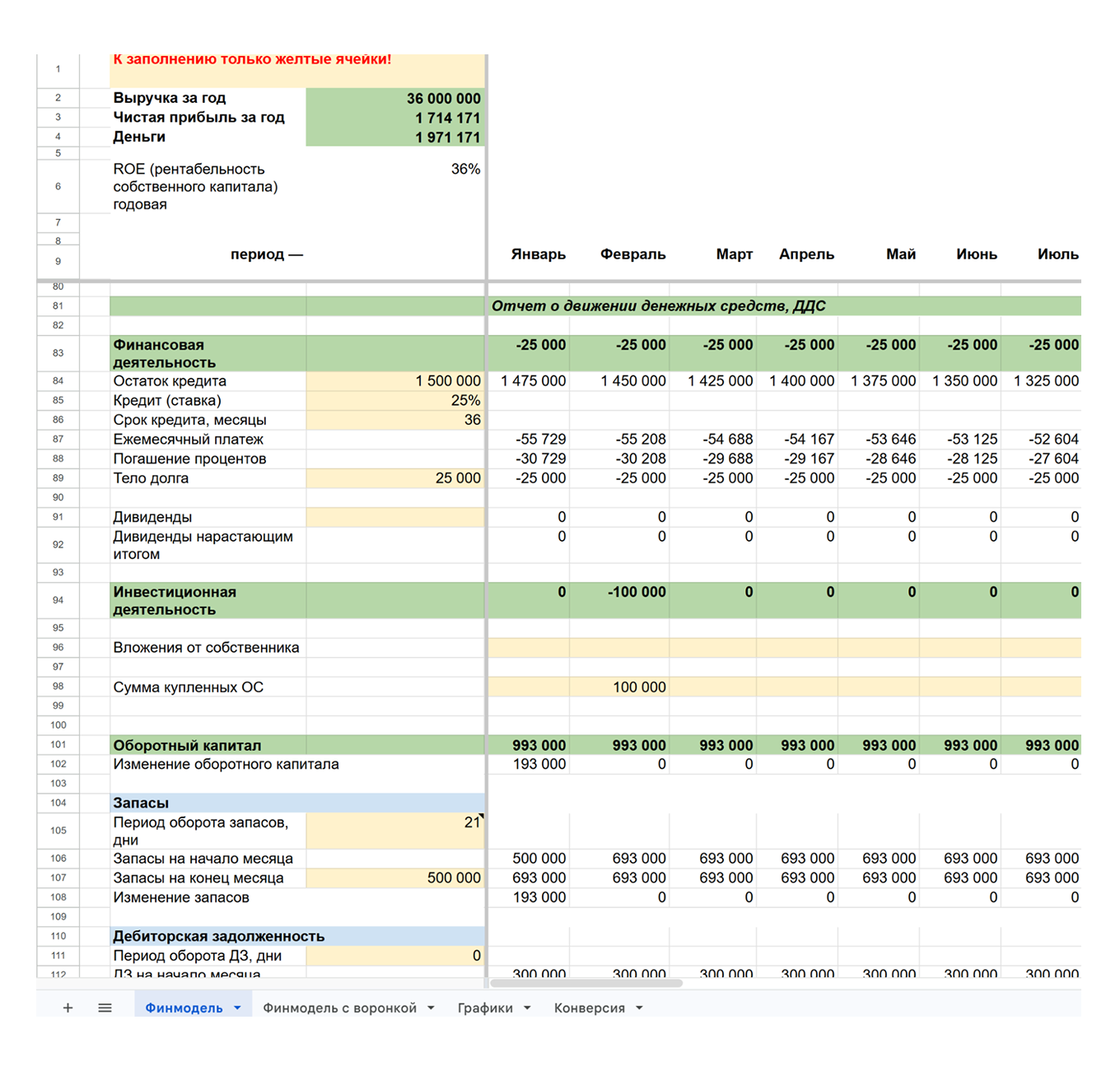The width and height of the screenshot is (1120, 1071).
Task: Open the Графики tab dropdown arrow
Action: 527,1008
